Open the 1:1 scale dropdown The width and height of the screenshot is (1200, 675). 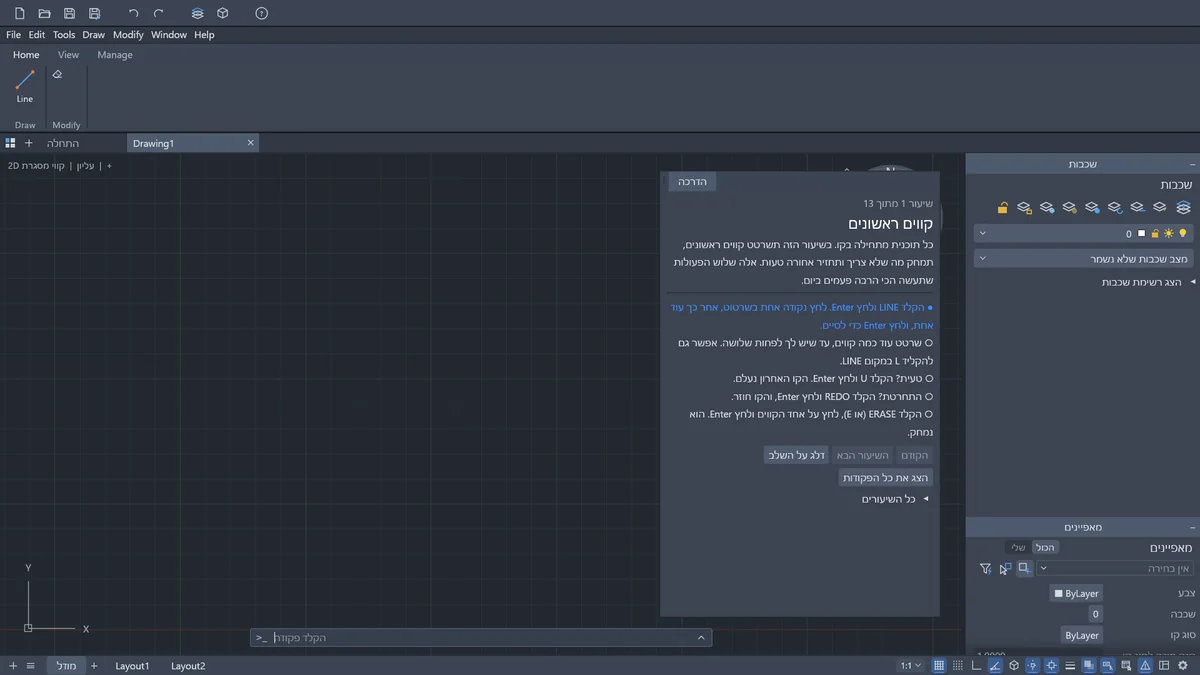(x=911, y=665)
